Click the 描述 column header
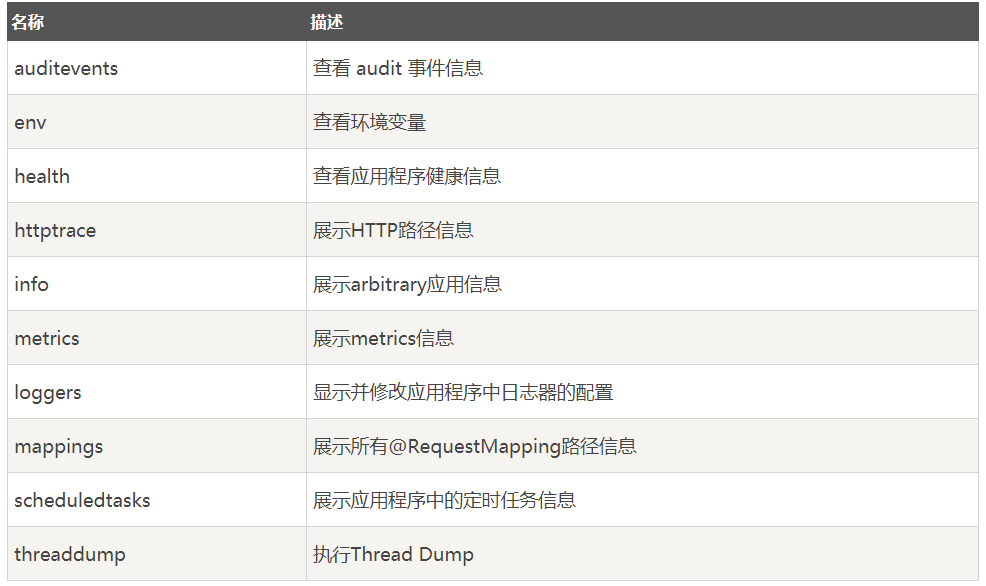The image size is (986, 586). point(642,22)
